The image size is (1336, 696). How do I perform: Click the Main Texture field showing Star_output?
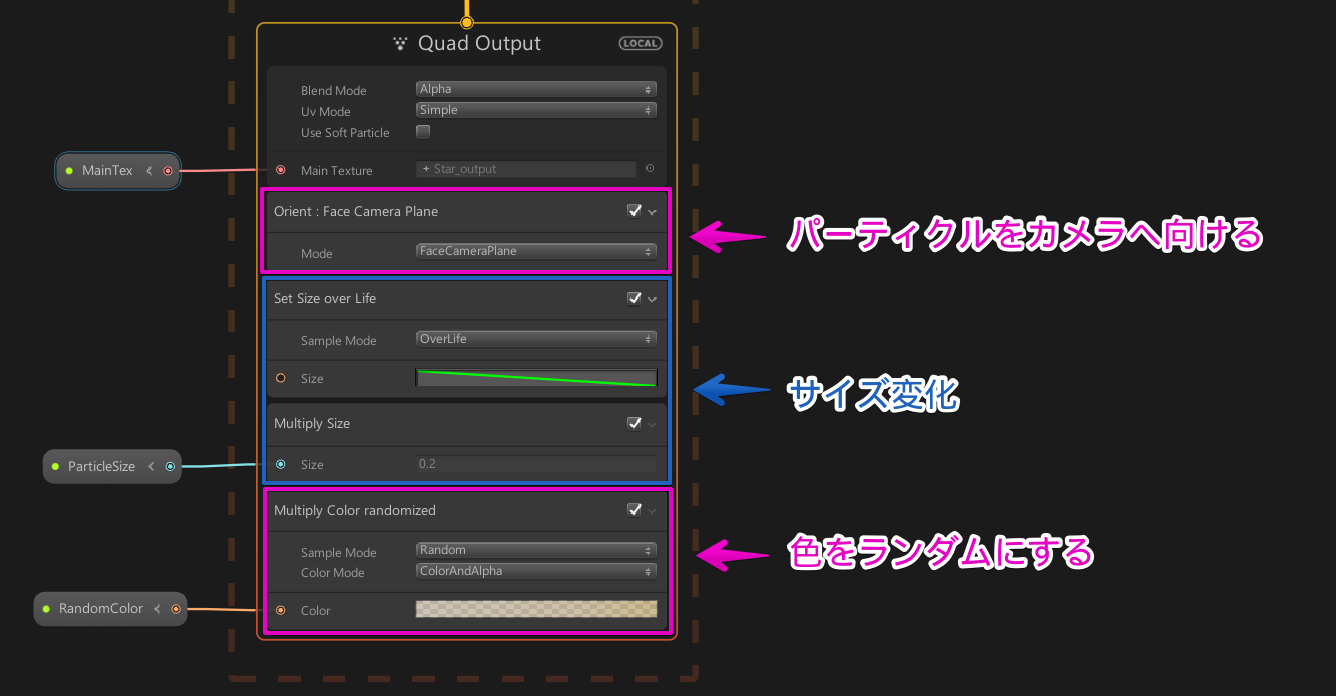coord(526,169)
